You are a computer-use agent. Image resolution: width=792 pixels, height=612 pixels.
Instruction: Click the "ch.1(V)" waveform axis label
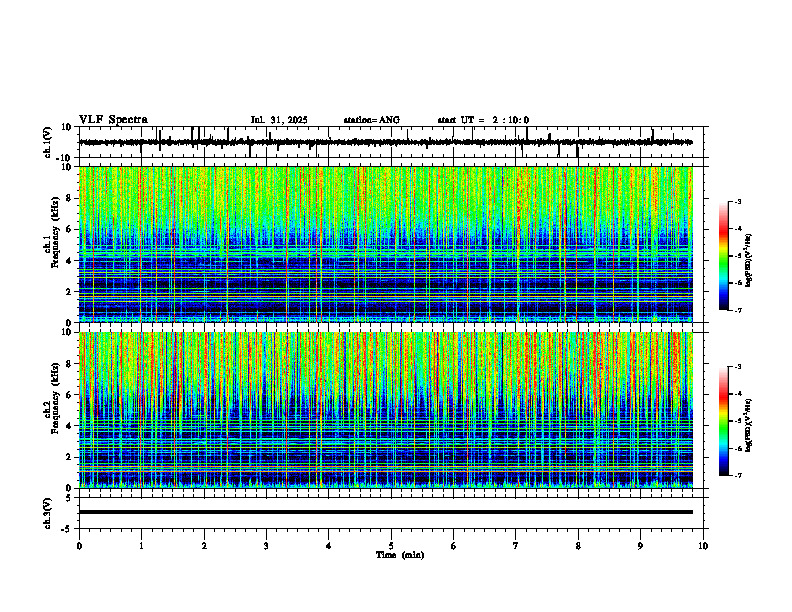click(x=48, y=142)
